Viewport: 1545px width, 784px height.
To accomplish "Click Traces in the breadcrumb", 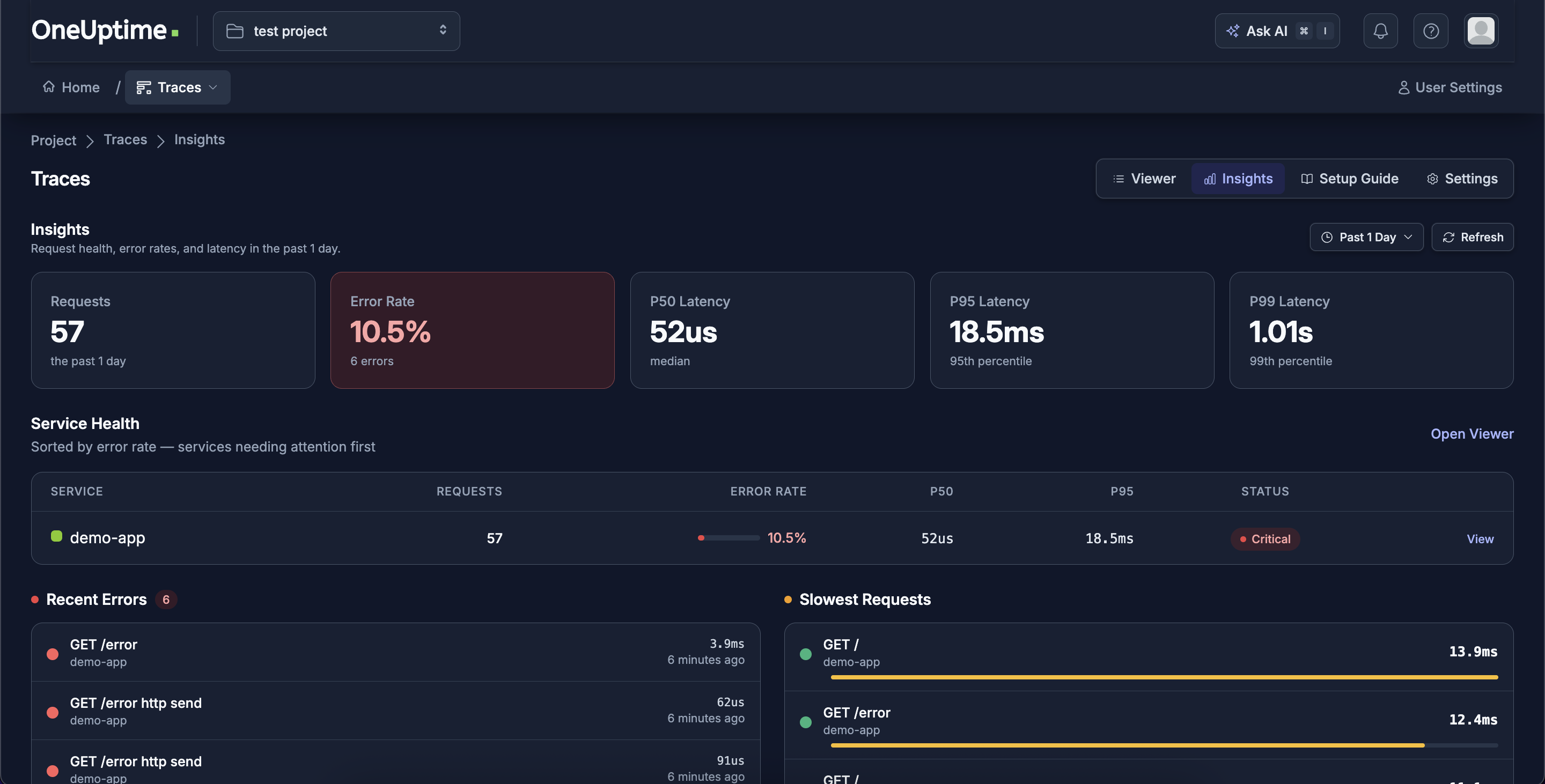I will point(126,139).
